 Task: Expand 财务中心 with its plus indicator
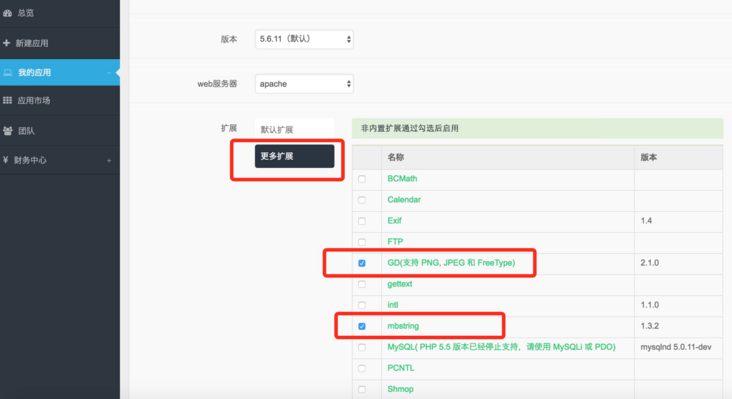click(109, 161)
